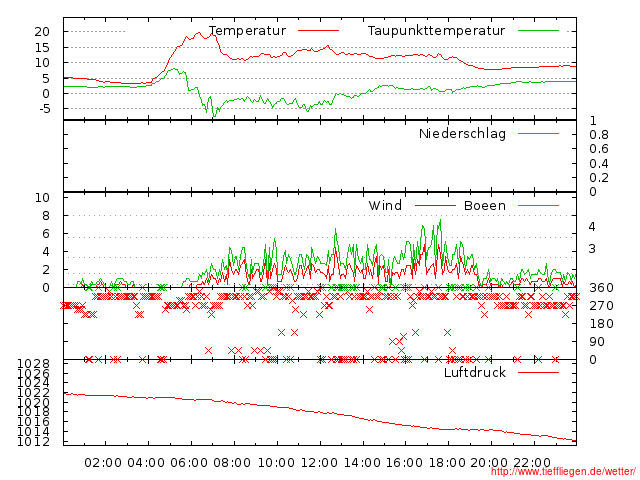Click the 15 value on temperature axis
The width and height of the screenshot is (640, 480).
pos(42,48)
